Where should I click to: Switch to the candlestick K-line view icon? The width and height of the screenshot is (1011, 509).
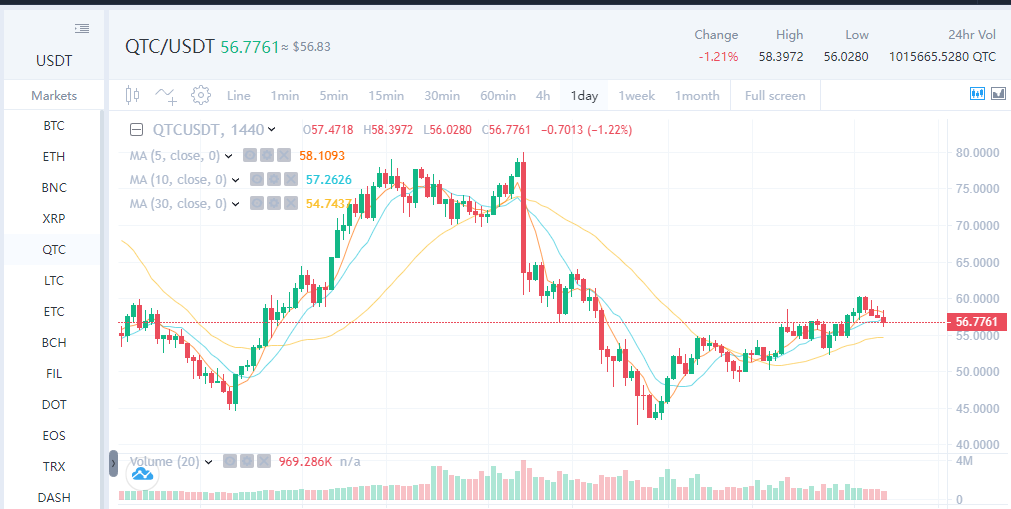(x=977, y=93)
